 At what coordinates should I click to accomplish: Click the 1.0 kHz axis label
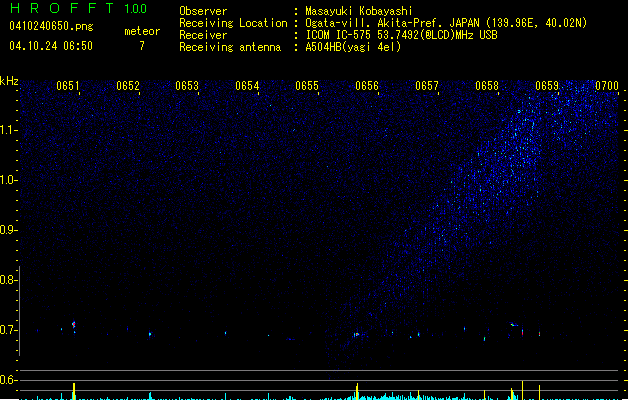[x=9, y=180]
